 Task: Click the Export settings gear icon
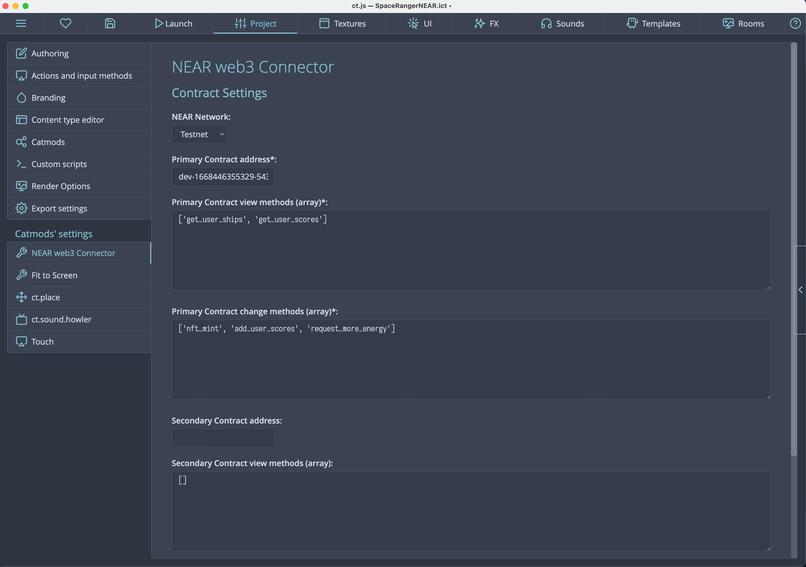pyautogui.click(x=21, y=208)
